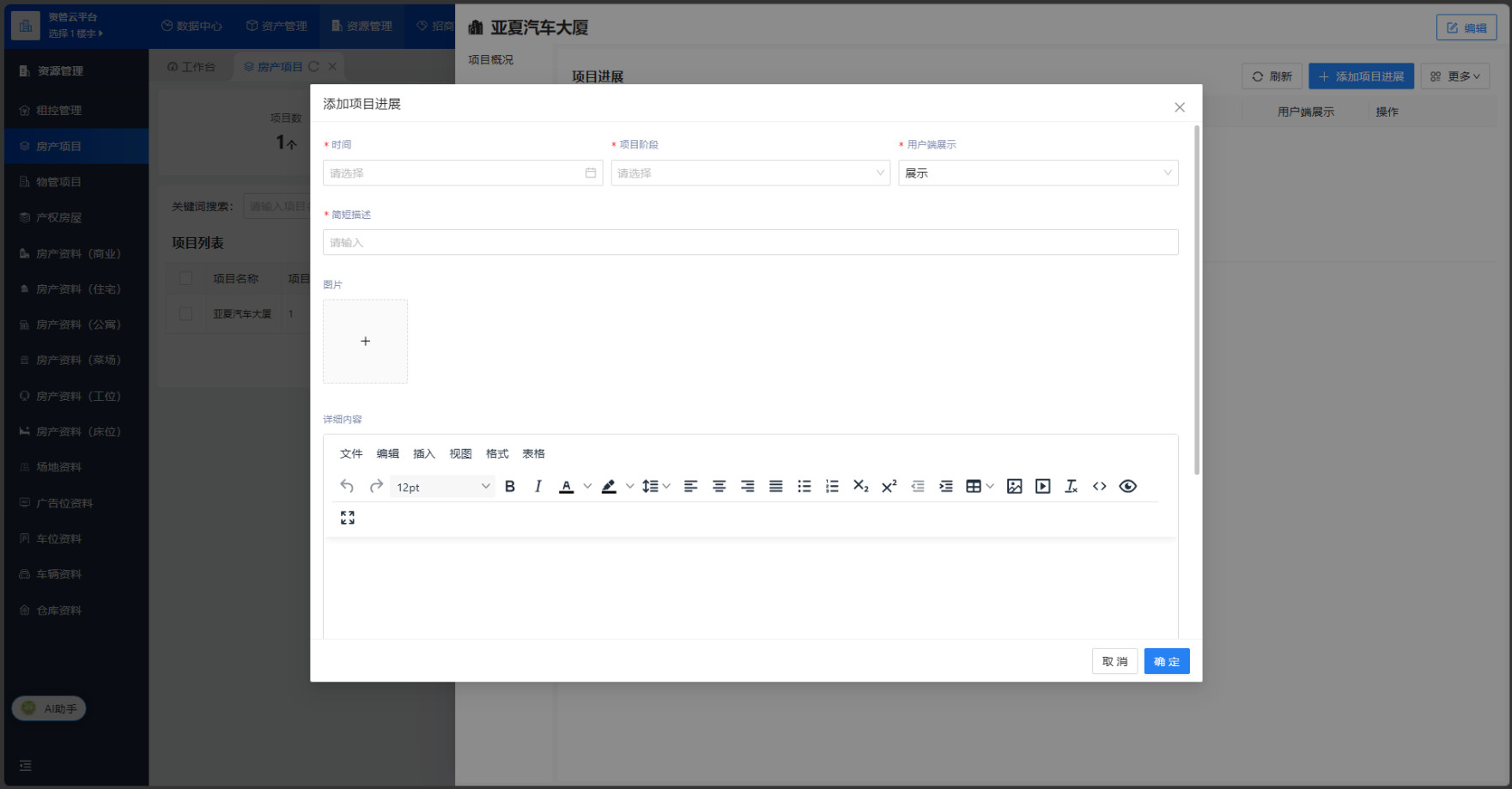Clear formatting in the editor
Viewport: 1512px width, 789px height.
point(1072,487)
